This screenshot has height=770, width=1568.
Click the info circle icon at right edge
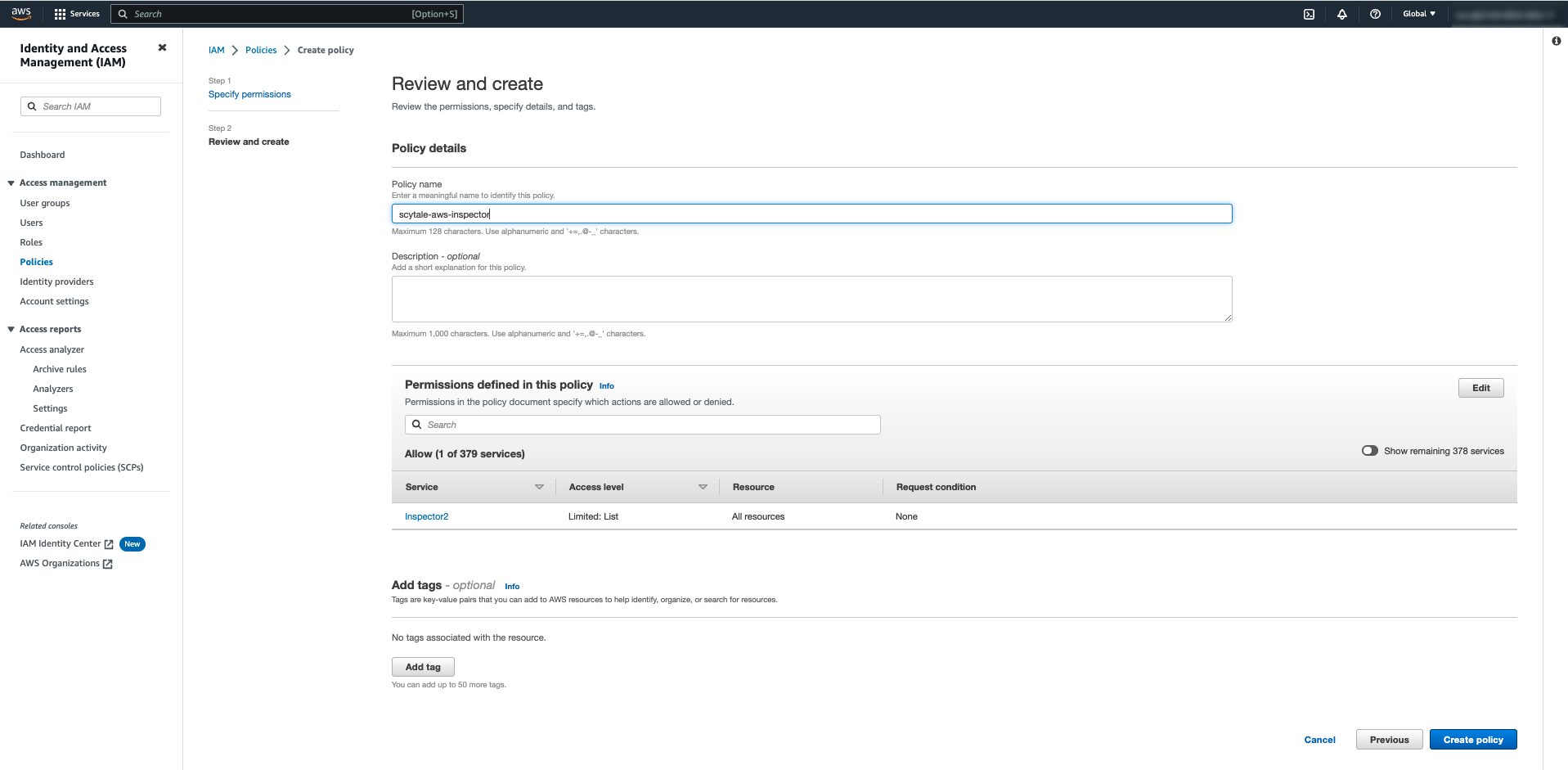(1556, 41)
